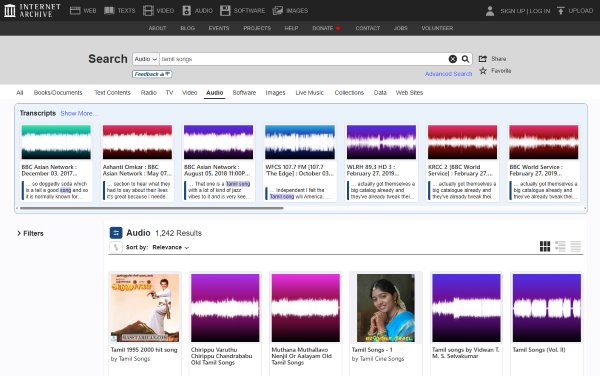Click the Share icon
This screenshot has height=376, width=600.
483,59
